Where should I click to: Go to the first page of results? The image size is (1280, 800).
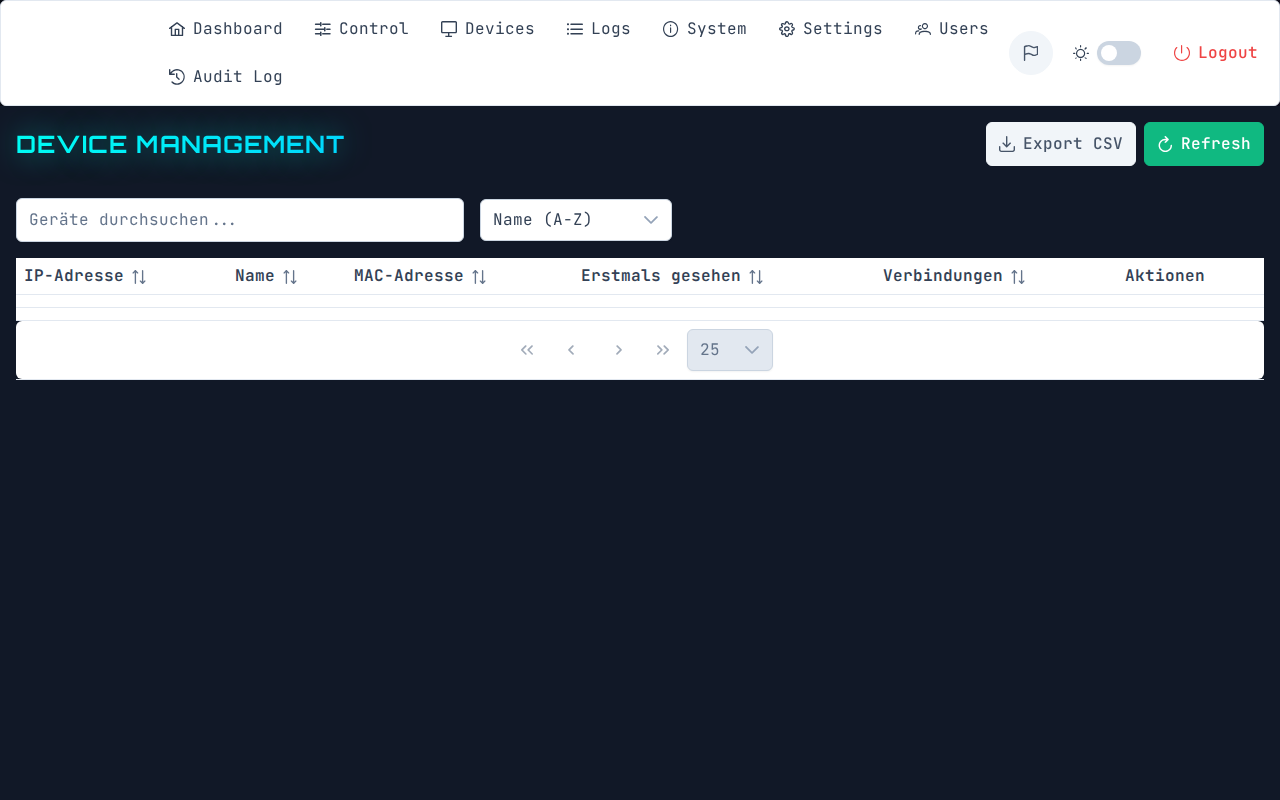527,350
